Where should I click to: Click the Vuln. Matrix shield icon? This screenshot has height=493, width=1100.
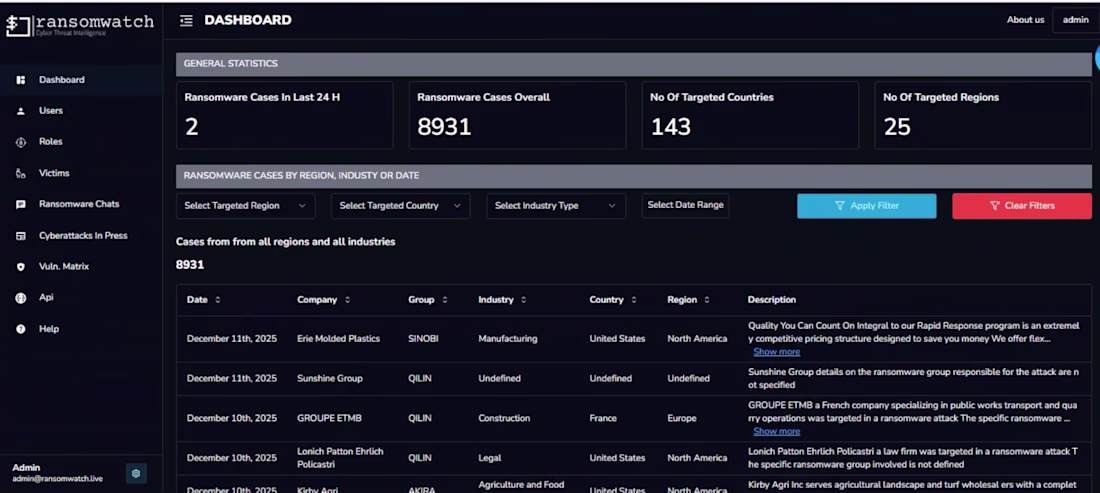coord(21,266)
